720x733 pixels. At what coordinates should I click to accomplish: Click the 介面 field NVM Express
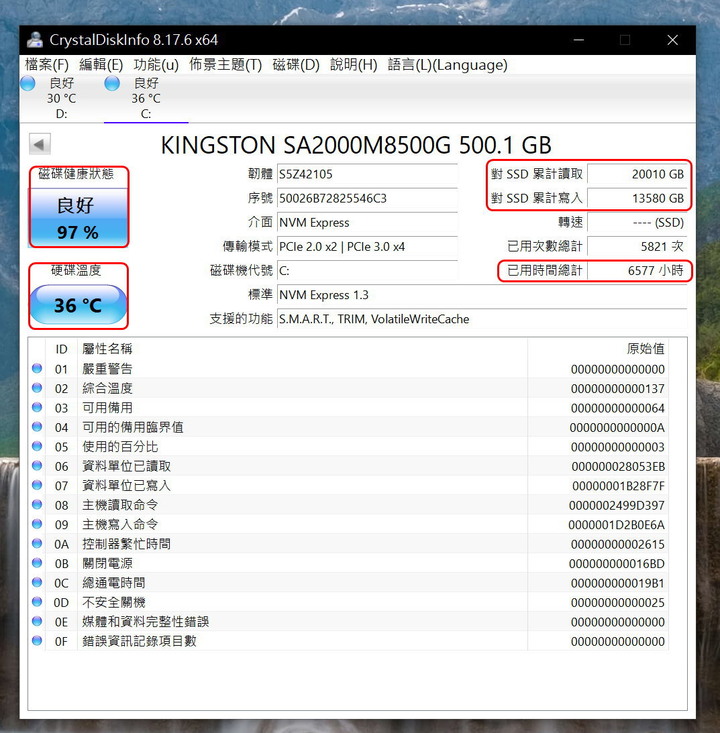(x=367, y=223)
